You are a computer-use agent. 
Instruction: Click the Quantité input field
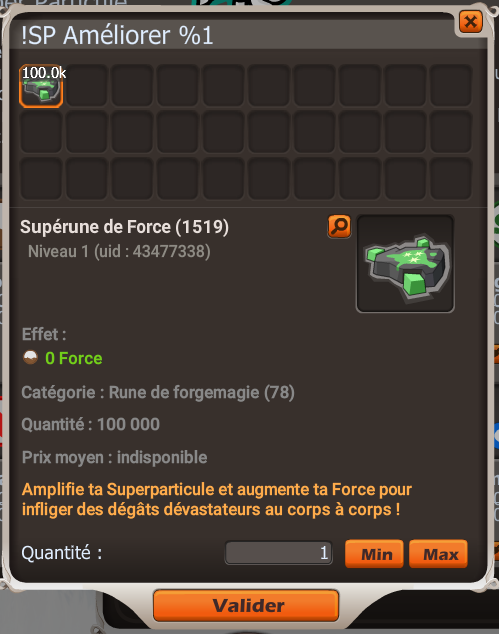pos(279,553)
